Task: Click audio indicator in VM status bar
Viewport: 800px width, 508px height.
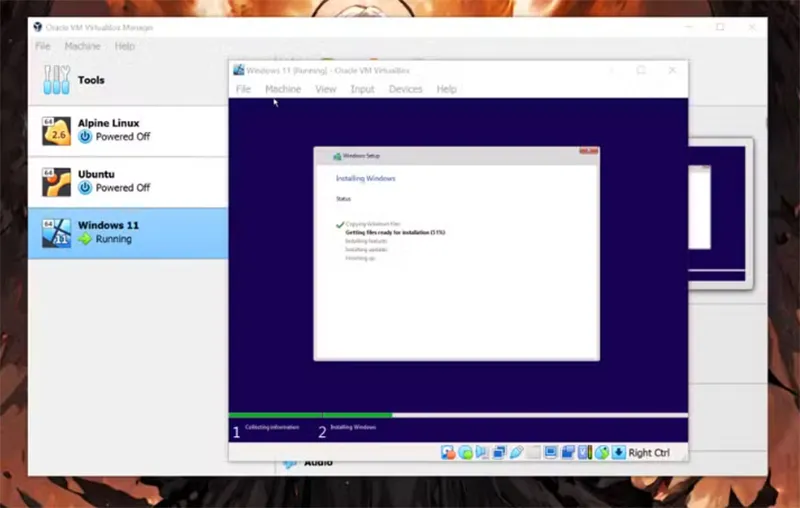Action: (482, 452)
